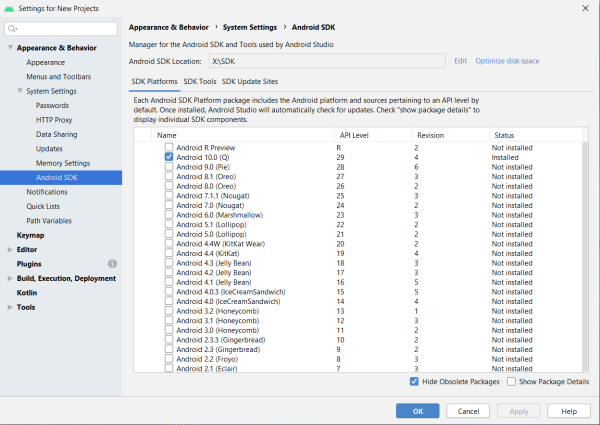
Task: Expand the Build, Execution, Deployment section
Action: (x=10, y=278)
